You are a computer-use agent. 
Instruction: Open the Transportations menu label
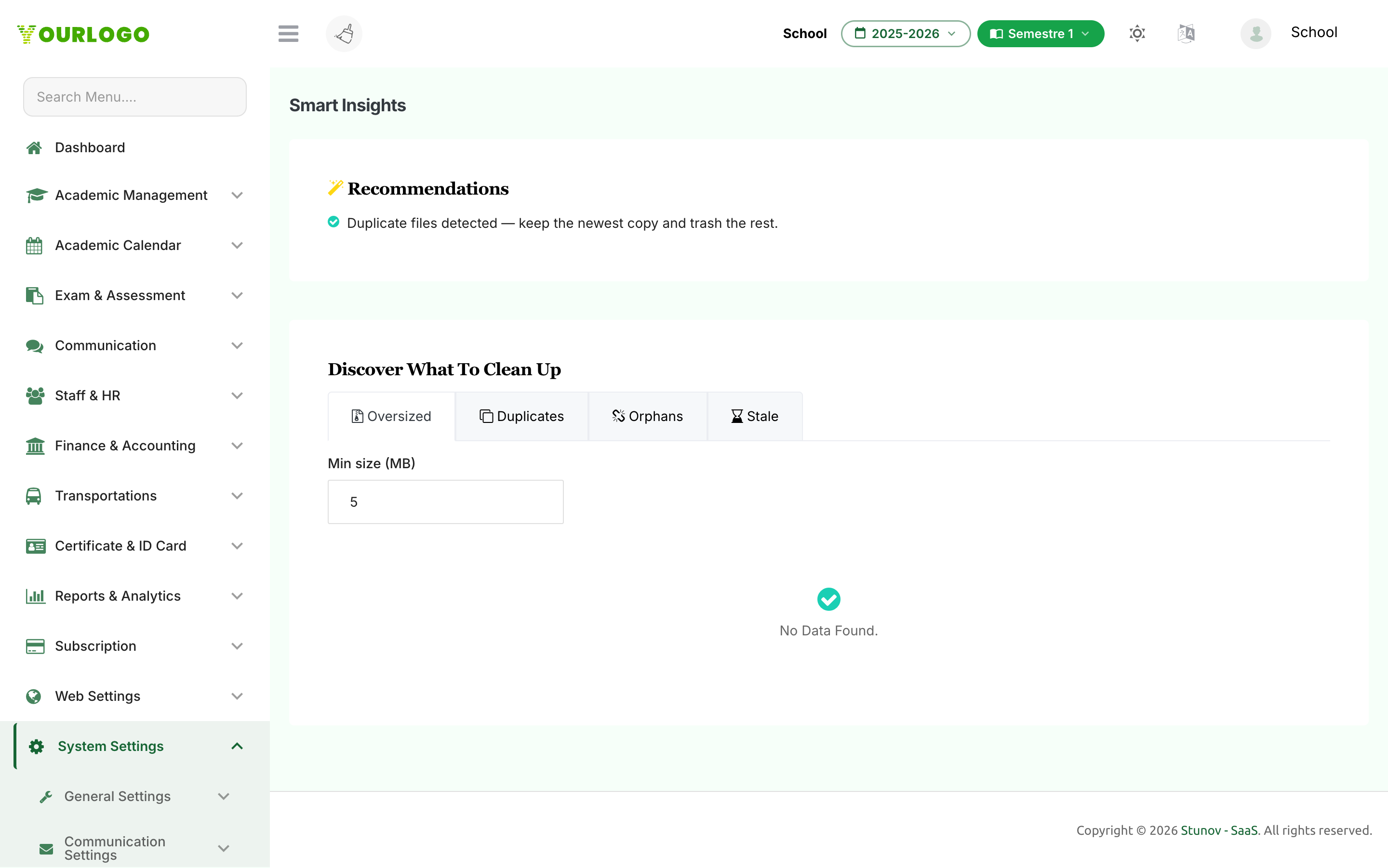tap(106, 496)
